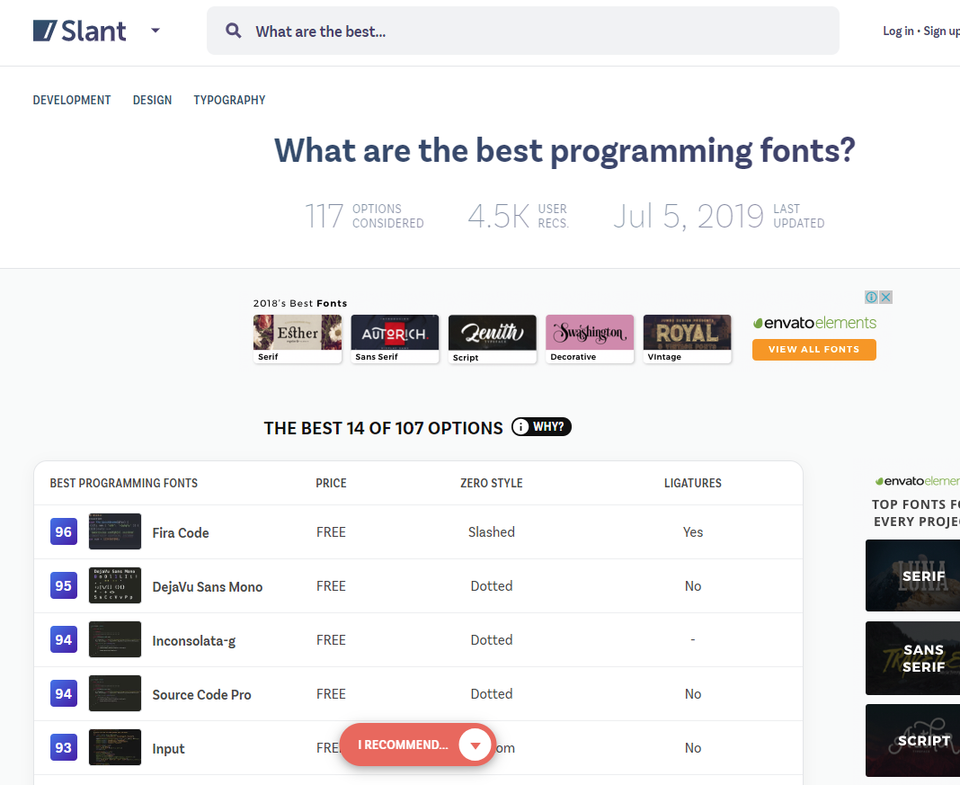Close the banner ad with X icon

pos(885,297)
